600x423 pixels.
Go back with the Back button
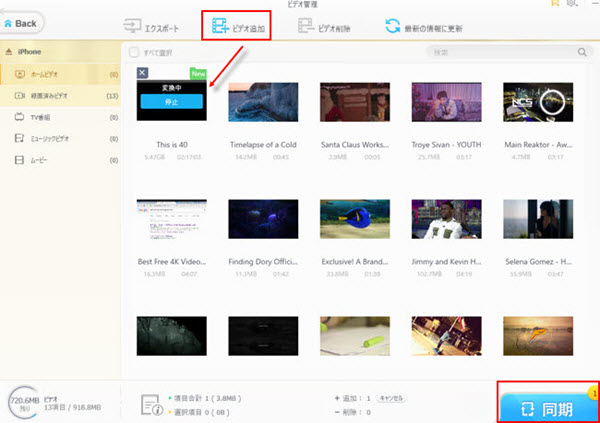pyautogui.click(x=21, y=23)
